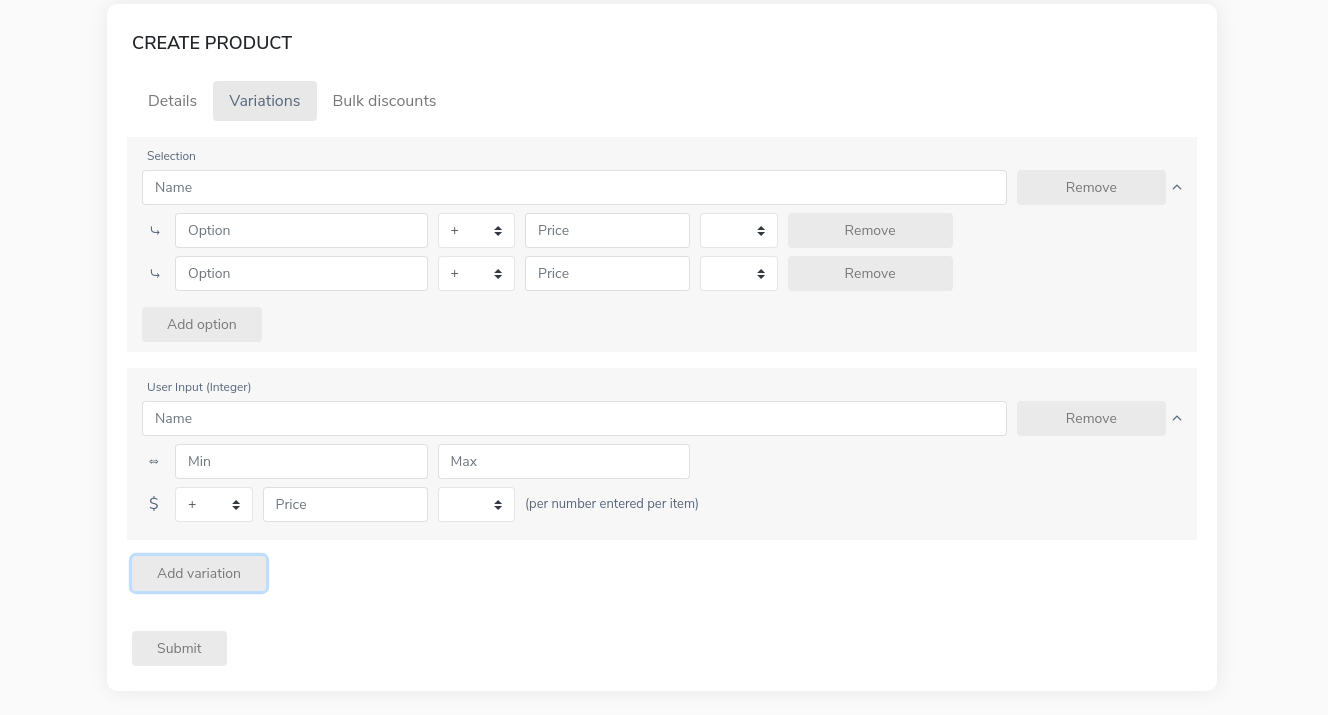
Task: Remove the Selection variation
Action: click(1091, 187)
